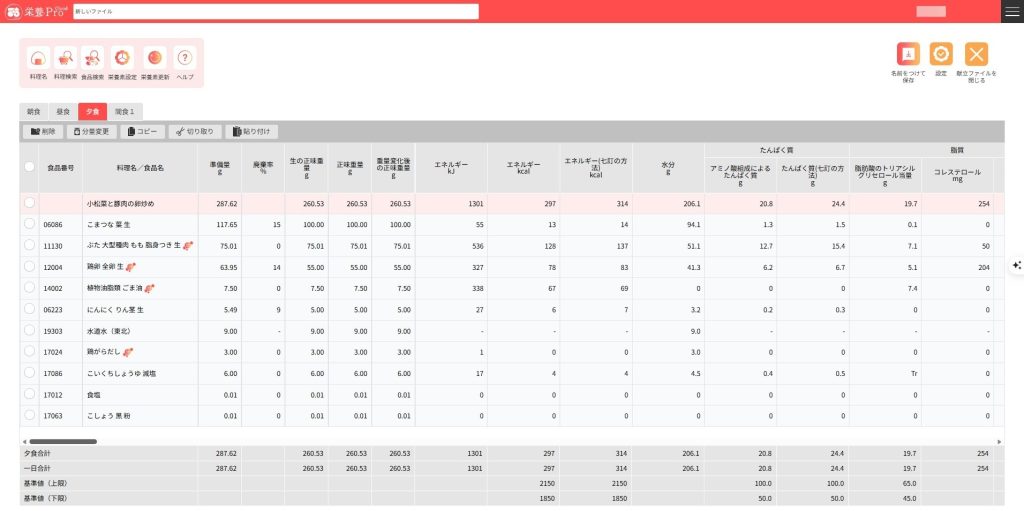Click the 削除 delete button

tap(44, 131)
